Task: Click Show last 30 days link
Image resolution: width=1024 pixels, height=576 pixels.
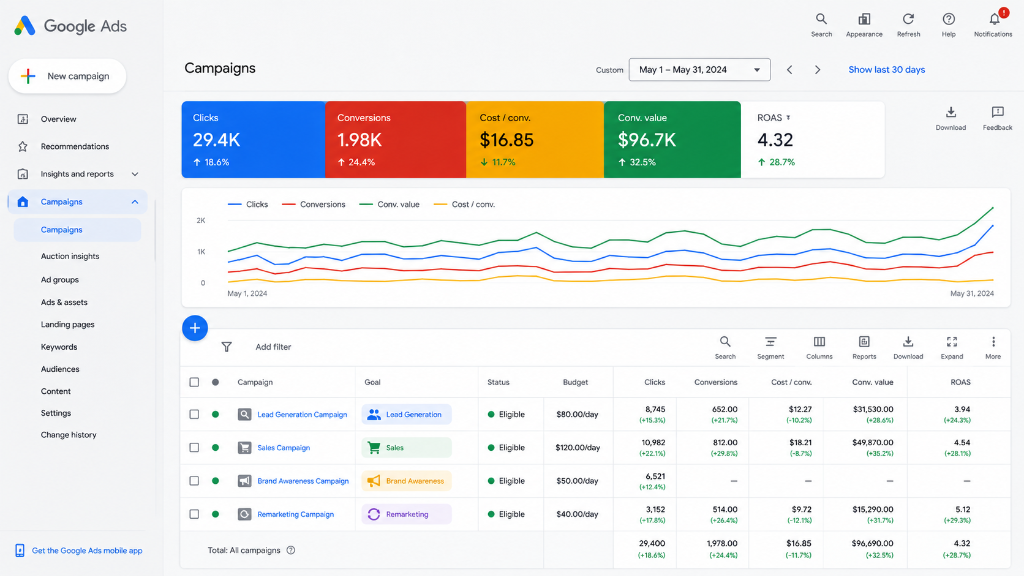Action: click(x=886, y=70)
